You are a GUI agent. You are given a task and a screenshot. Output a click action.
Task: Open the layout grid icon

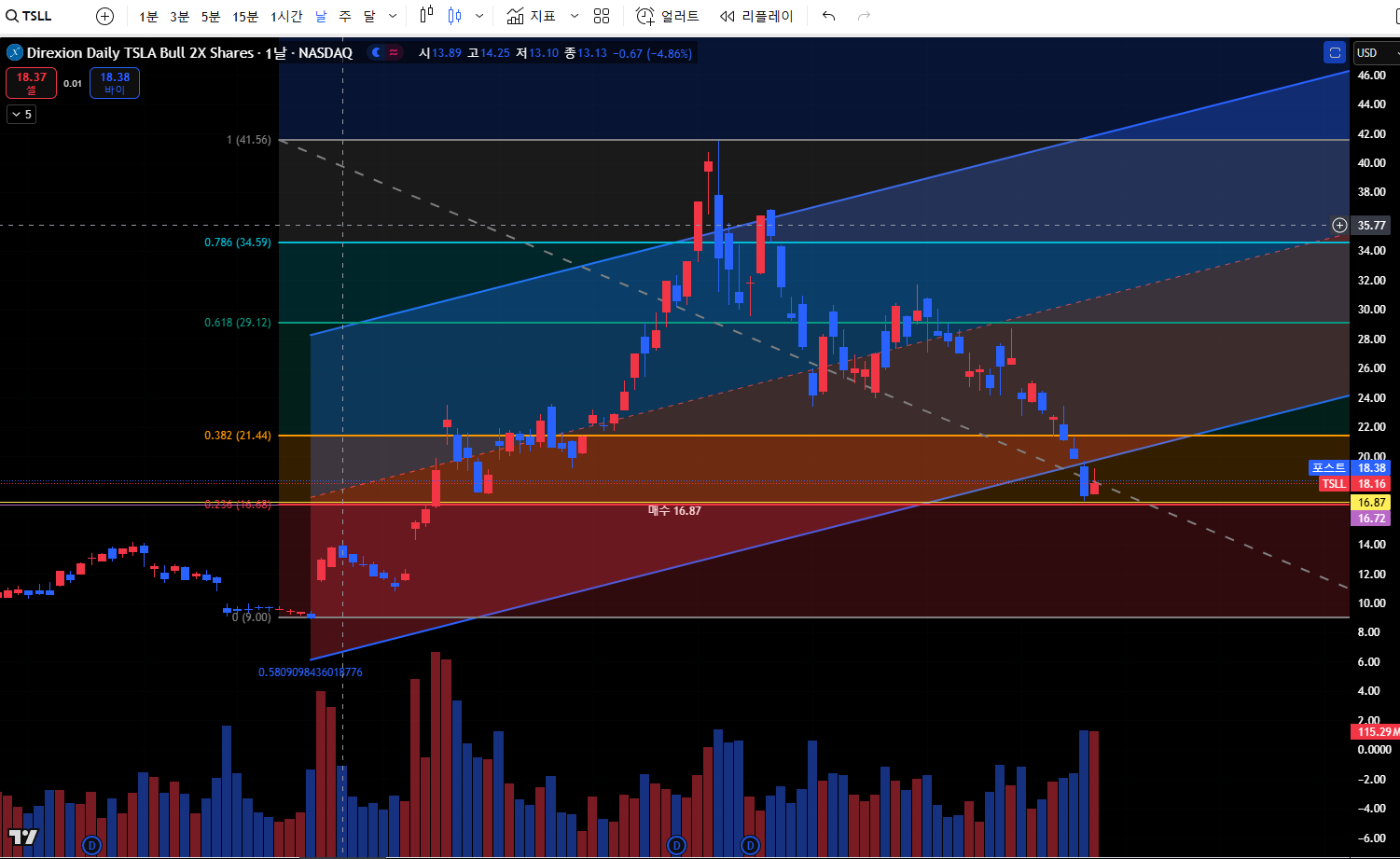coord(602,16)
